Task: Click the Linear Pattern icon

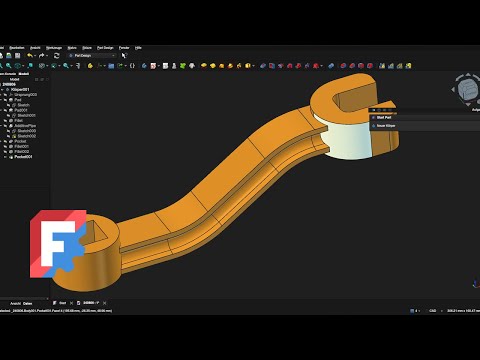Action: click(391, 66)
